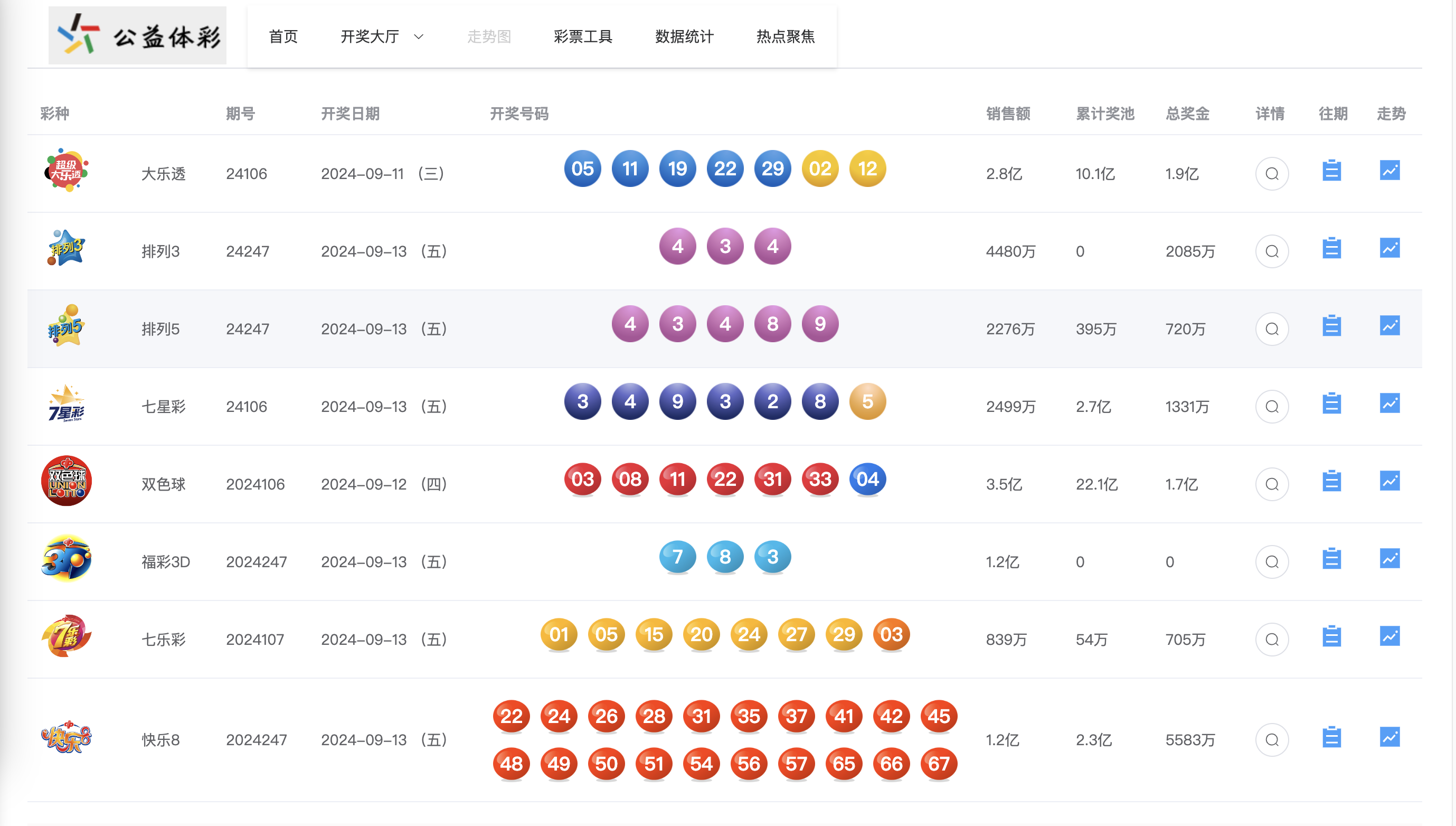Viewport: 1456px width, 826px height.
Task: Open 彩票工具 in the navigation
Action: click(583, 37)
